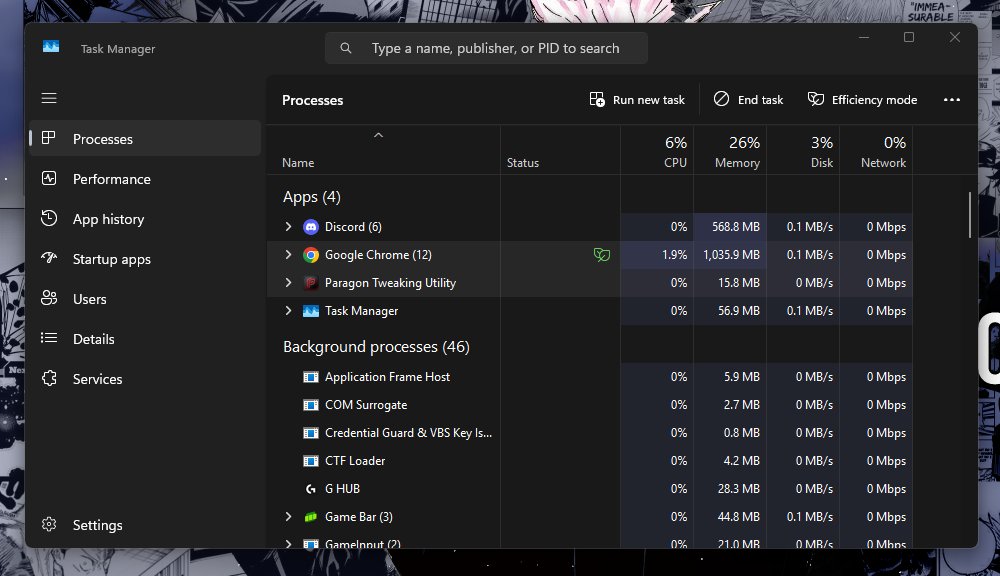Click the Application Frame Host icon
1000x576 pixels.
click(311, 377)
